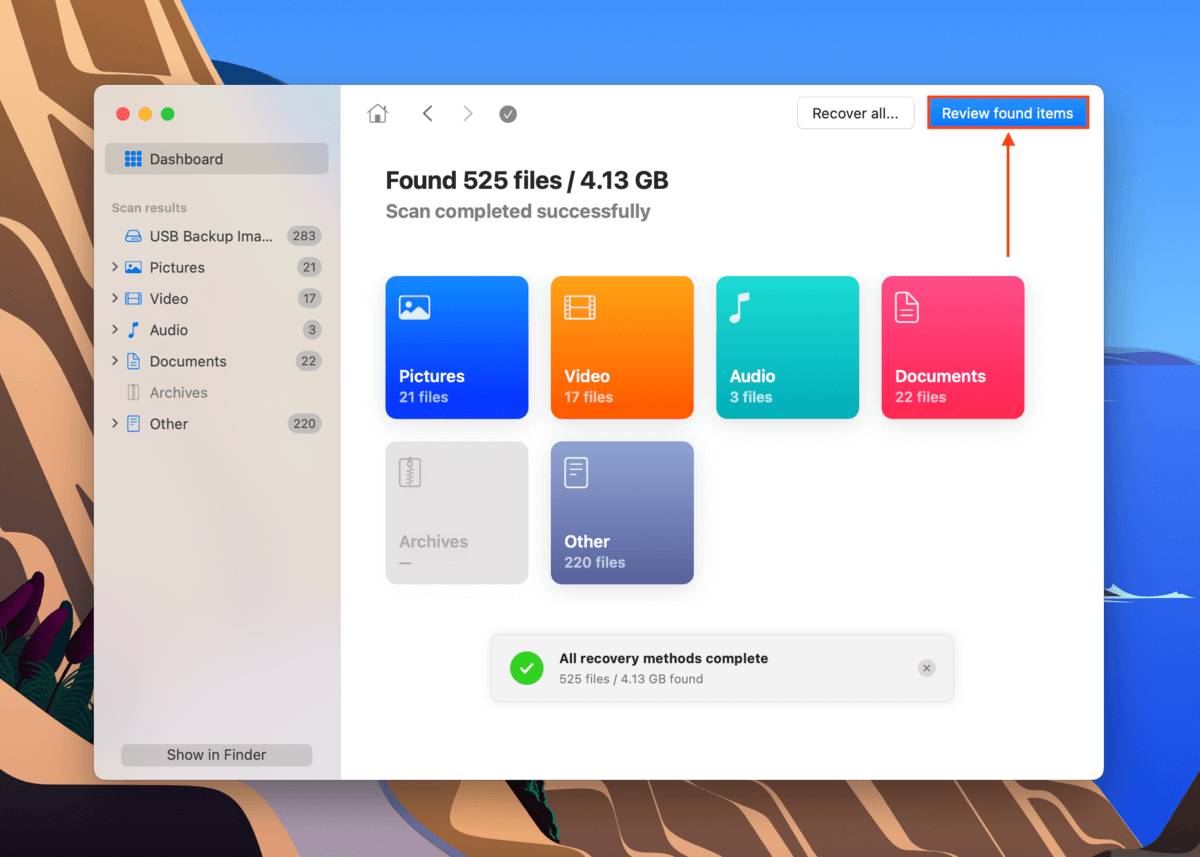Click the zip icon on Archives card
The width and height of the screenshot is (1200, 857).
tap(410, 472)
